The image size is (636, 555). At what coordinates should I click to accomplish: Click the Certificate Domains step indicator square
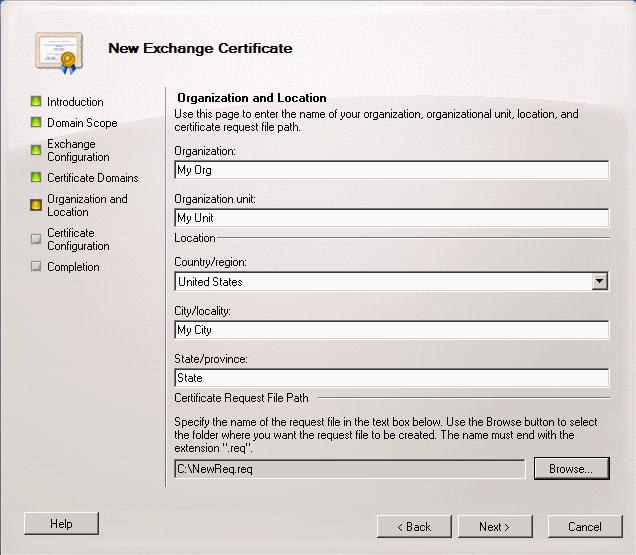pyautogui.click(x=36, y=178)
